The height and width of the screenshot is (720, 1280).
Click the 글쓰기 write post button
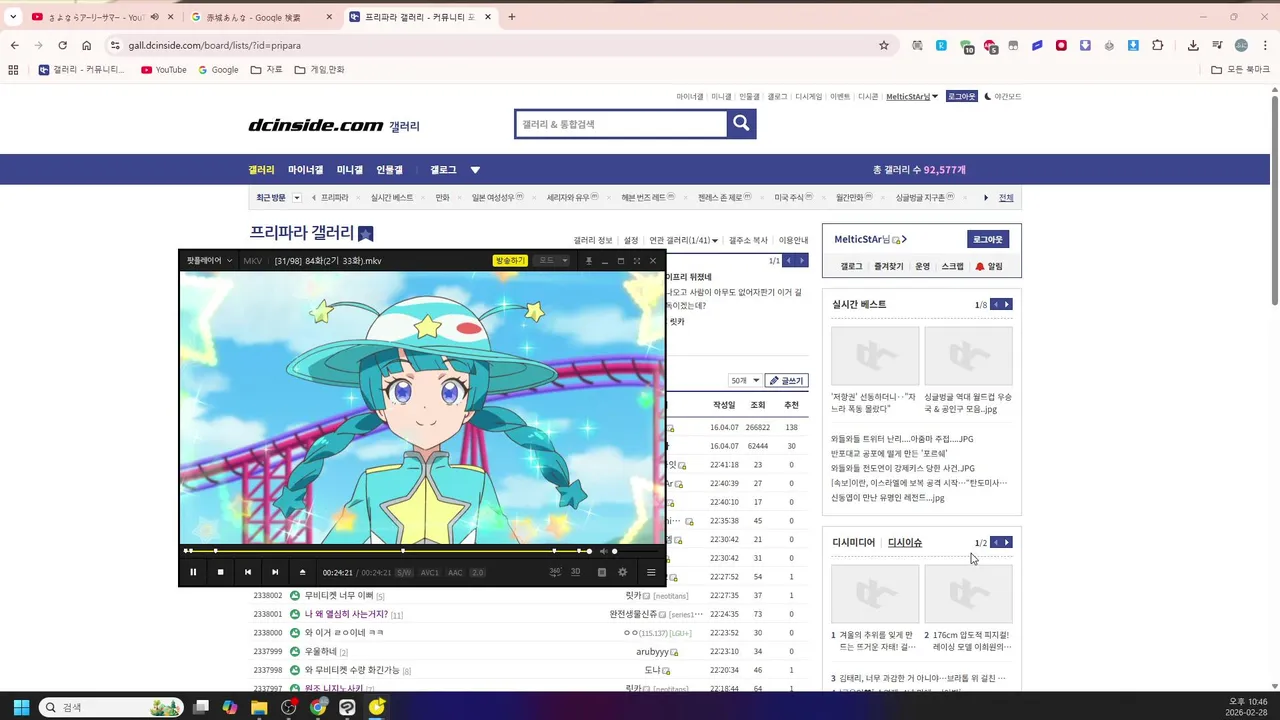[786, 381]
